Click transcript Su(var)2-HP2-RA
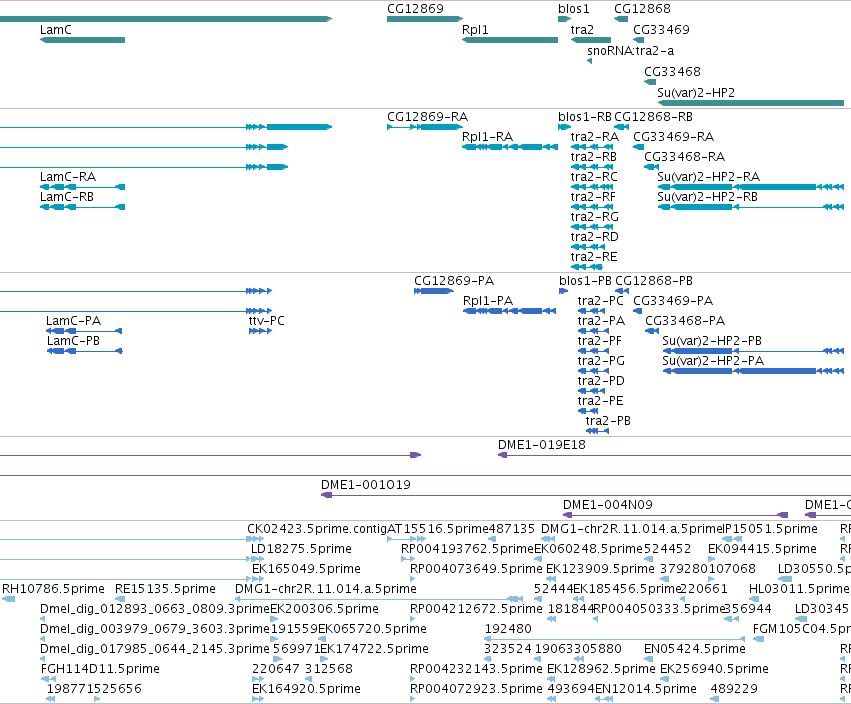Screen dimensions: 851x704 click(x=751, y=187)
